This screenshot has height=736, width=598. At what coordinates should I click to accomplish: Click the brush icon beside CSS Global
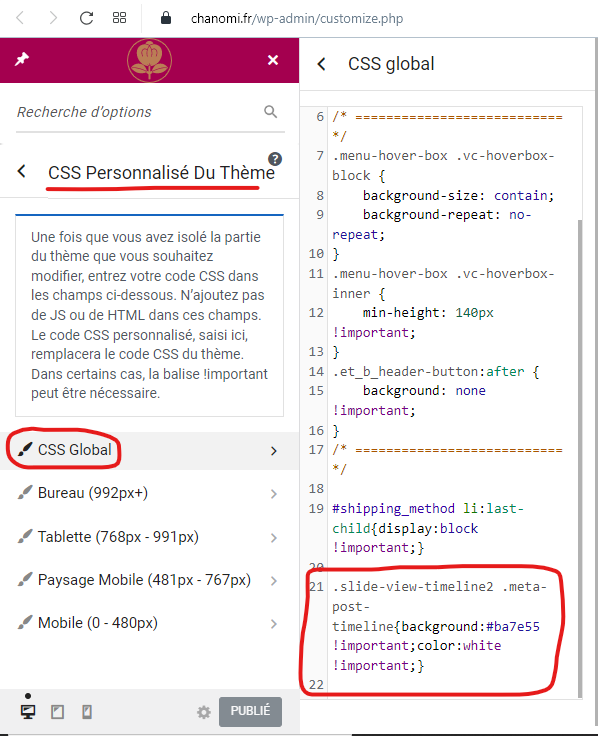[x=25, y=449]
